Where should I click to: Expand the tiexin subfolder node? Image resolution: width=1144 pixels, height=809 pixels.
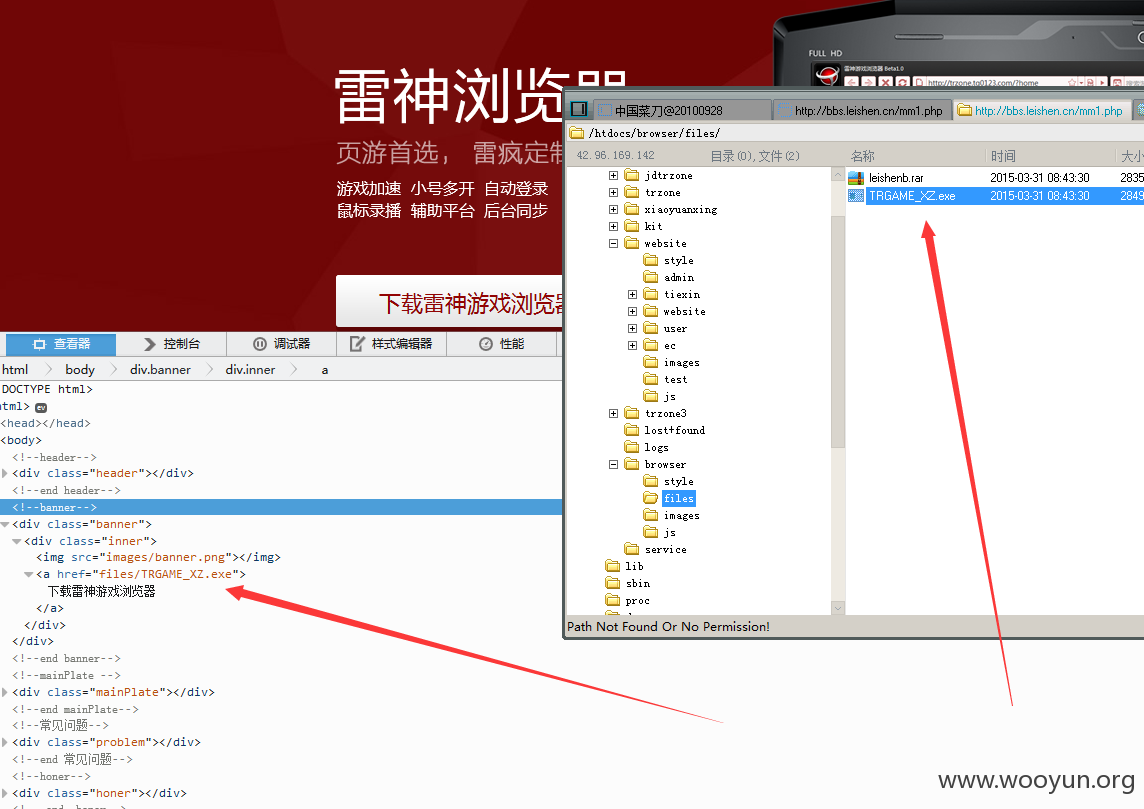point(633,294)
